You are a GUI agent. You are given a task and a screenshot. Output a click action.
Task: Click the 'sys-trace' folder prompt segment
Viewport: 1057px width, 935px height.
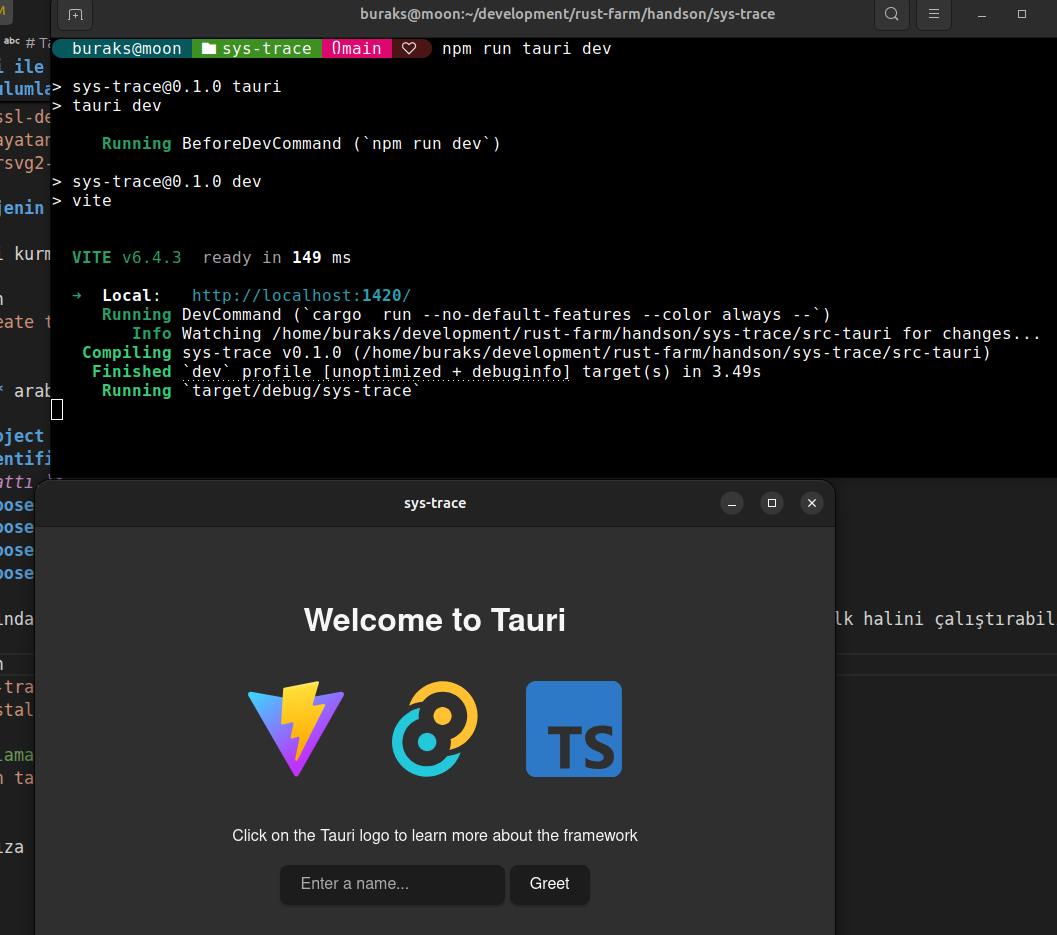click(x=258, y=49)
